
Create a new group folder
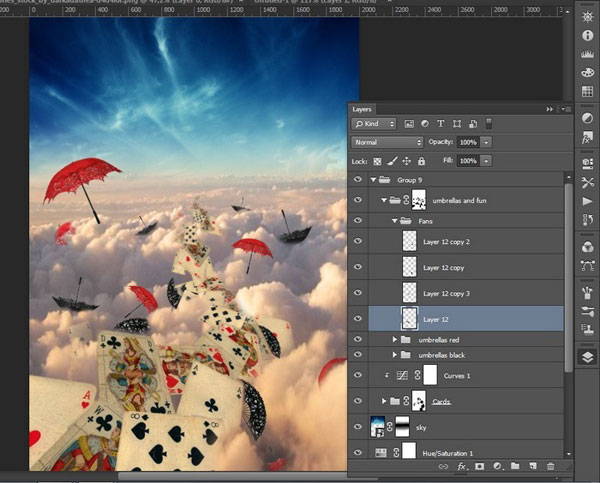point(515,466)
